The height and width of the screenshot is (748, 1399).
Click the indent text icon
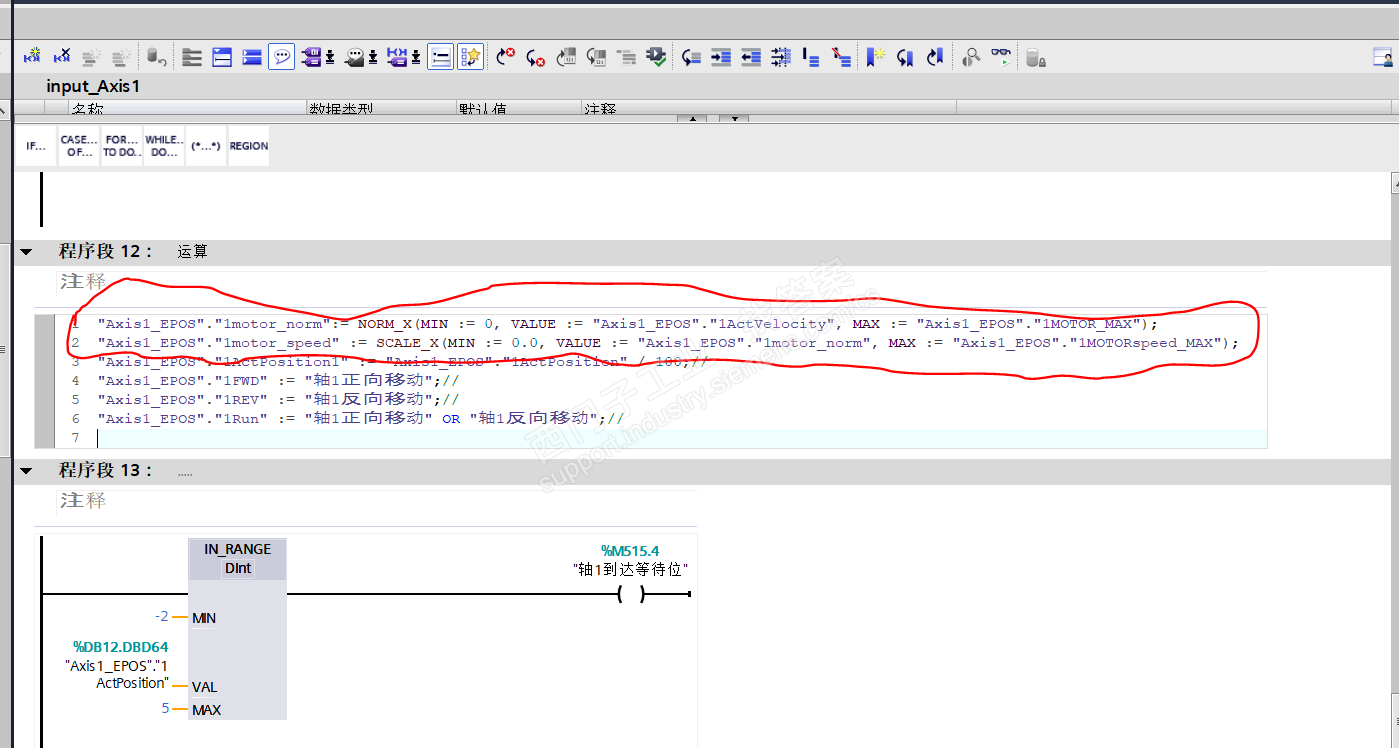coord(721,57)
